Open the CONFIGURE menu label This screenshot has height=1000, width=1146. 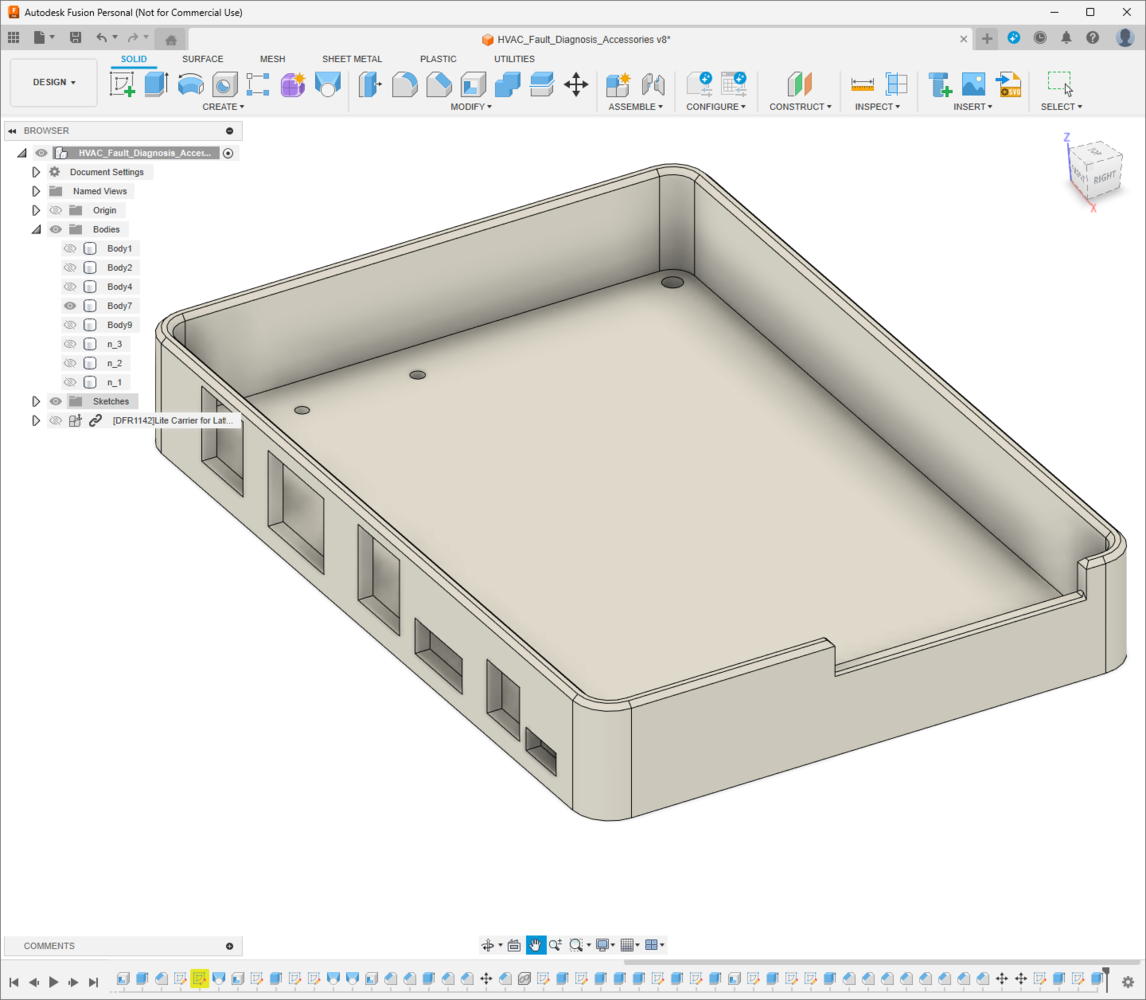(716, 107)
